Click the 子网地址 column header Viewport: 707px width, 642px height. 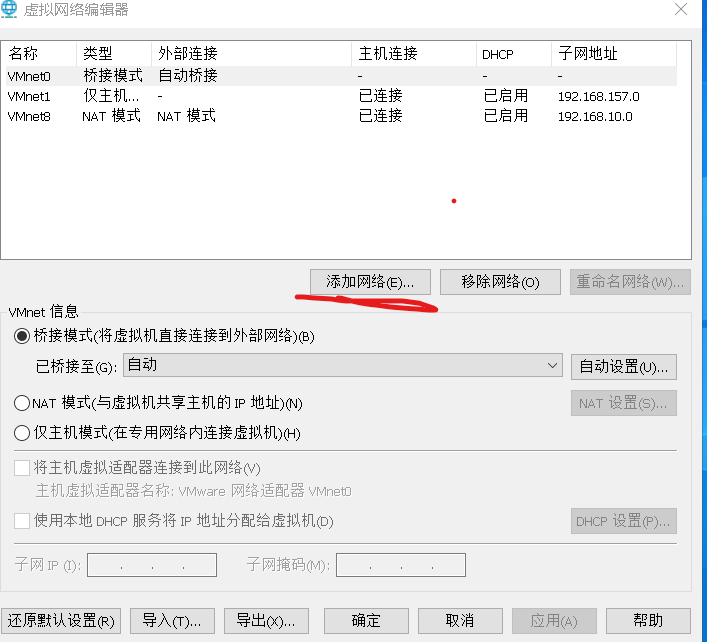[x=614, y=54]
